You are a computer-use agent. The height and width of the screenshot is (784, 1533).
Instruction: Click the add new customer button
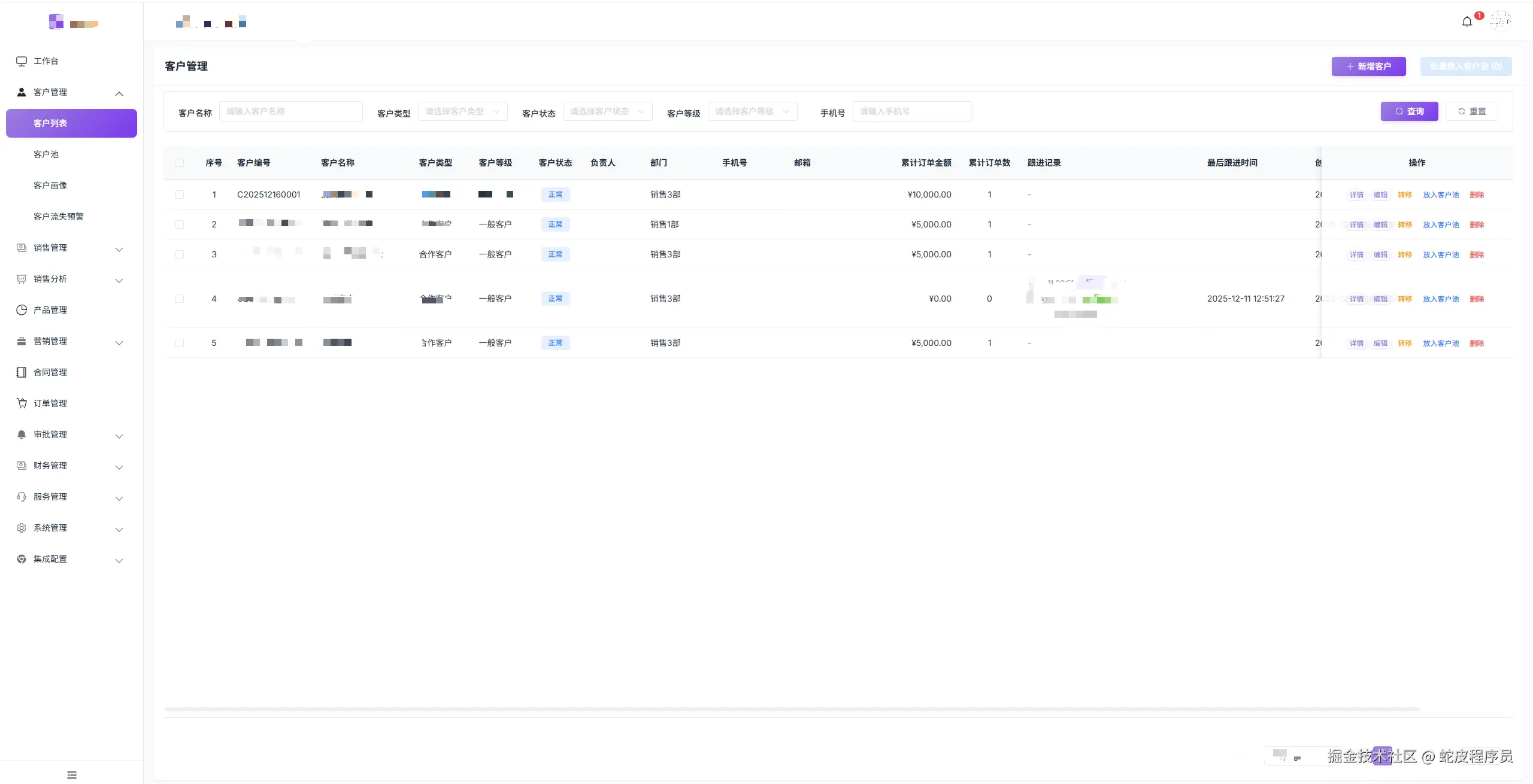tap(1368, 66)
